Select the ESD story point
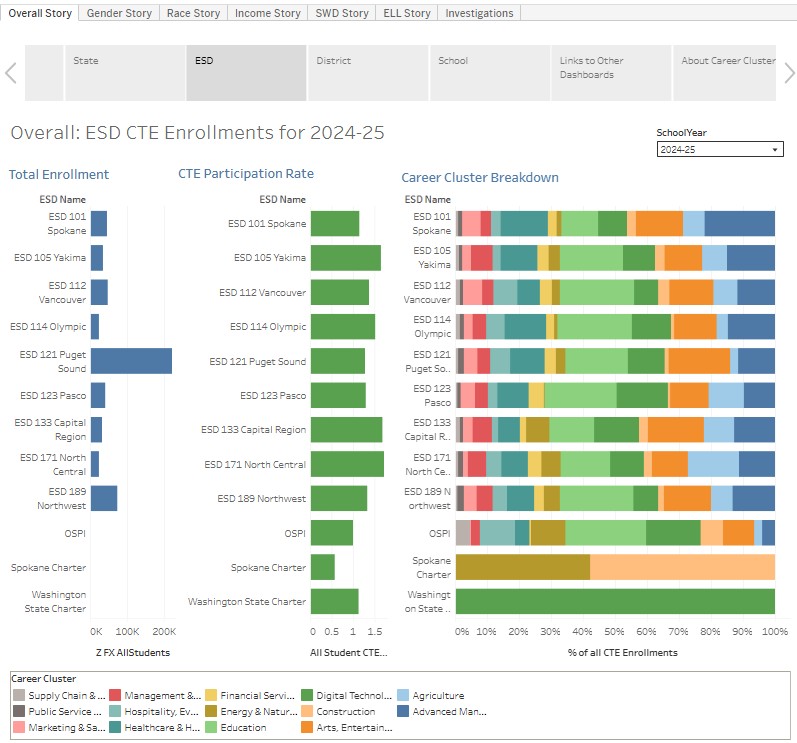 point(246,73)
